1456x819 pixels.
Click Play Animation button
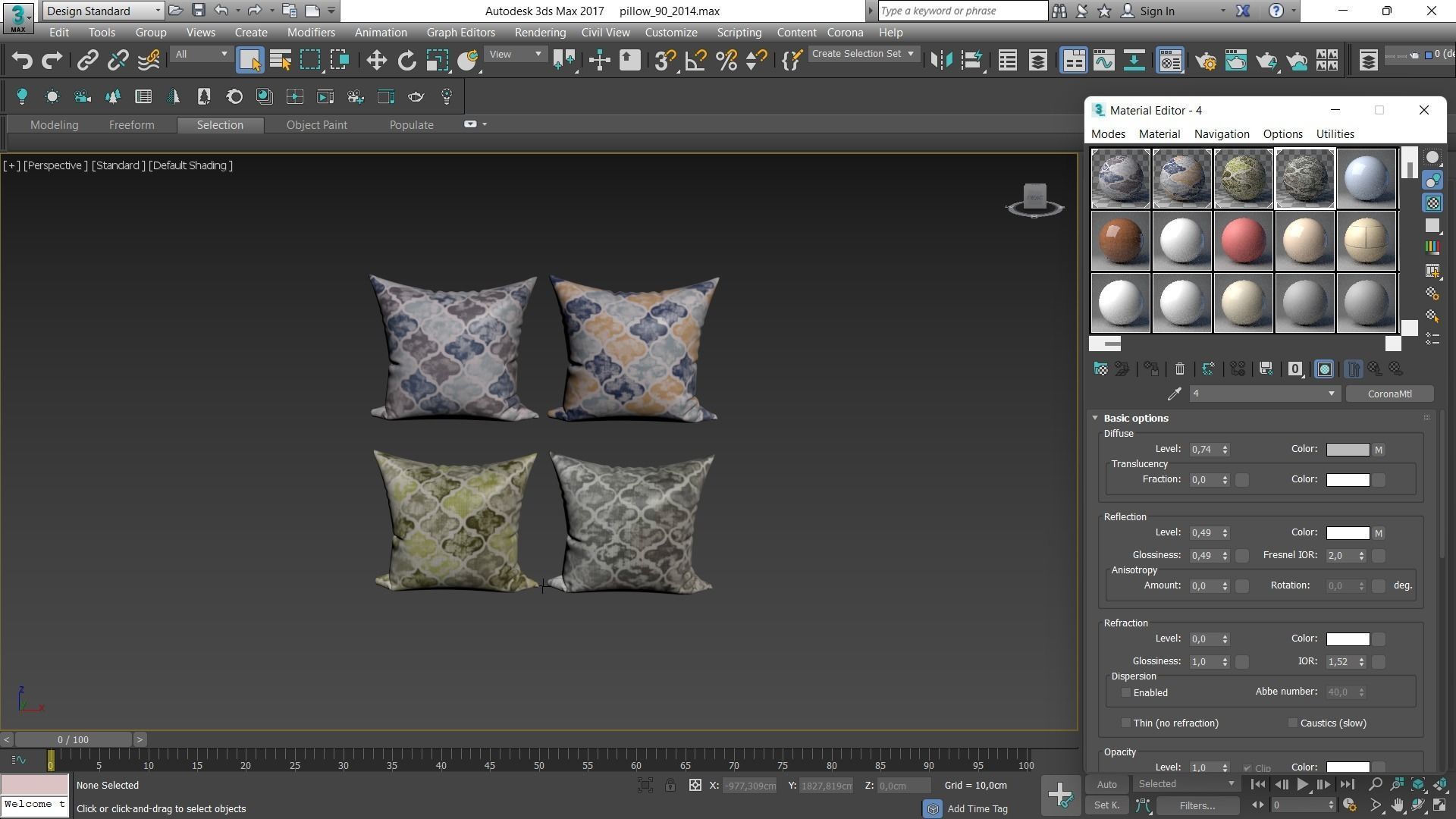(1302, 785)
